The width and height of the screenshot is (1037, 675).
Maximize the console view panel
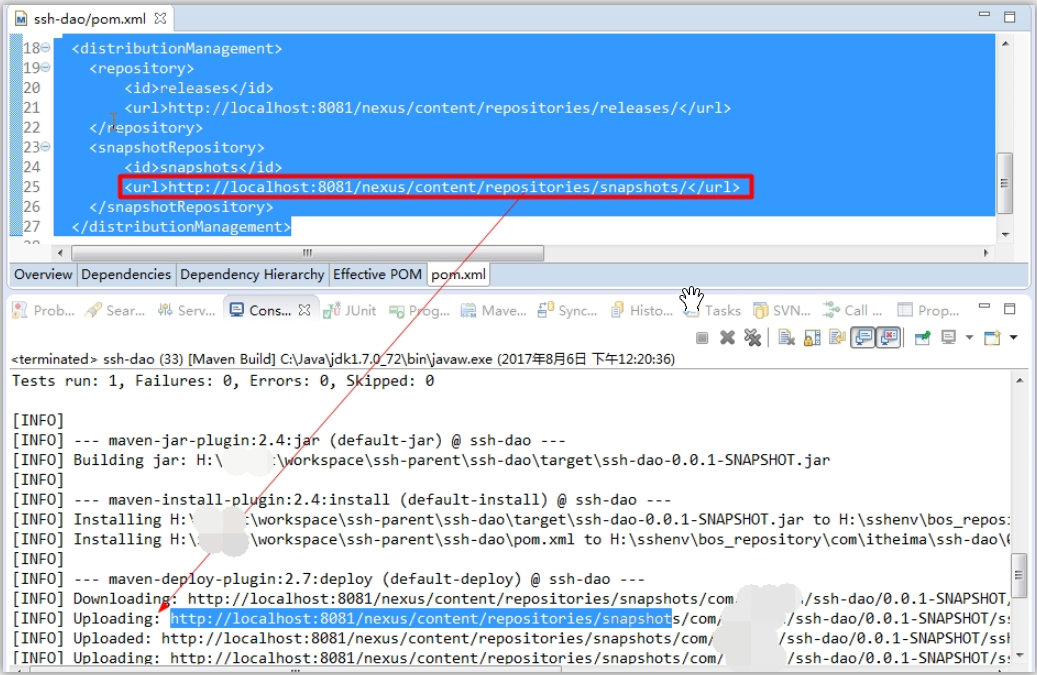pyautogui.click(x=1009, y=309)
